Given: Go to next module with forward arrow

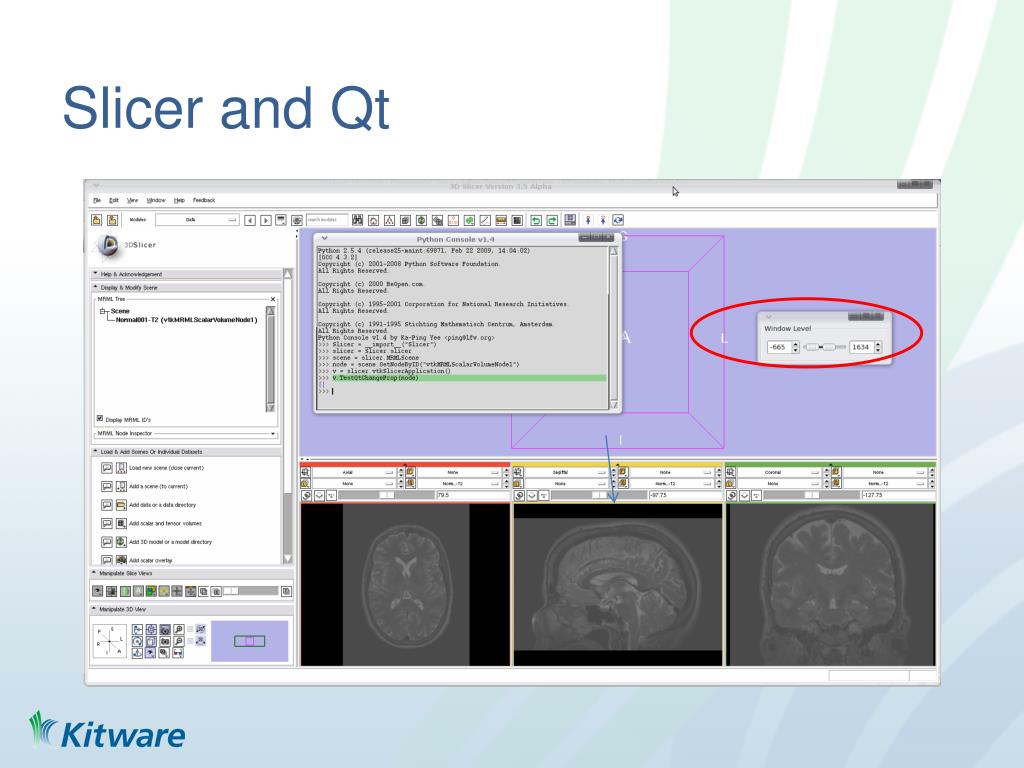Looking at the screenshot, I should [266, 220].
